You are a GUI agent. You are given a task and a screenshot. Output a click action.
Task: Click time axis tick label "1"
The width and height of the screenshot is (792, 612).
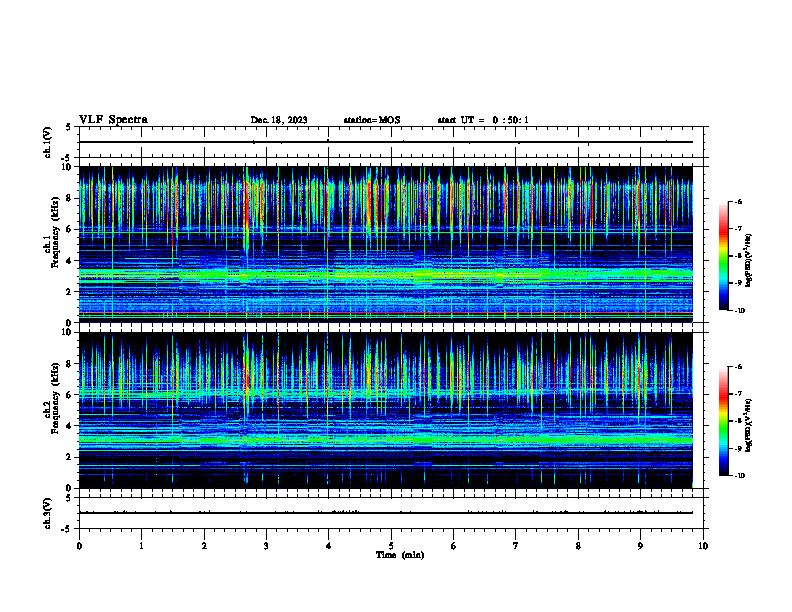141,546
